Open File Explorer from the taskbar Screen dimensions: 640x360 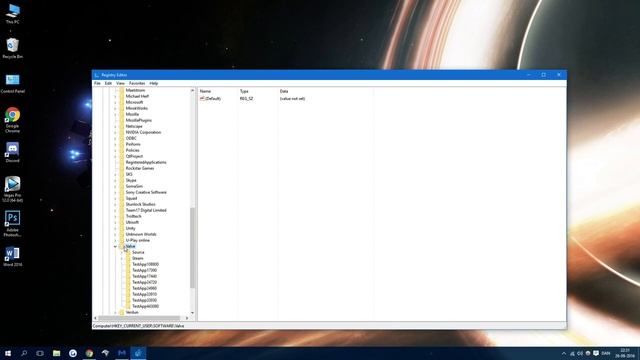pos(56,353)
